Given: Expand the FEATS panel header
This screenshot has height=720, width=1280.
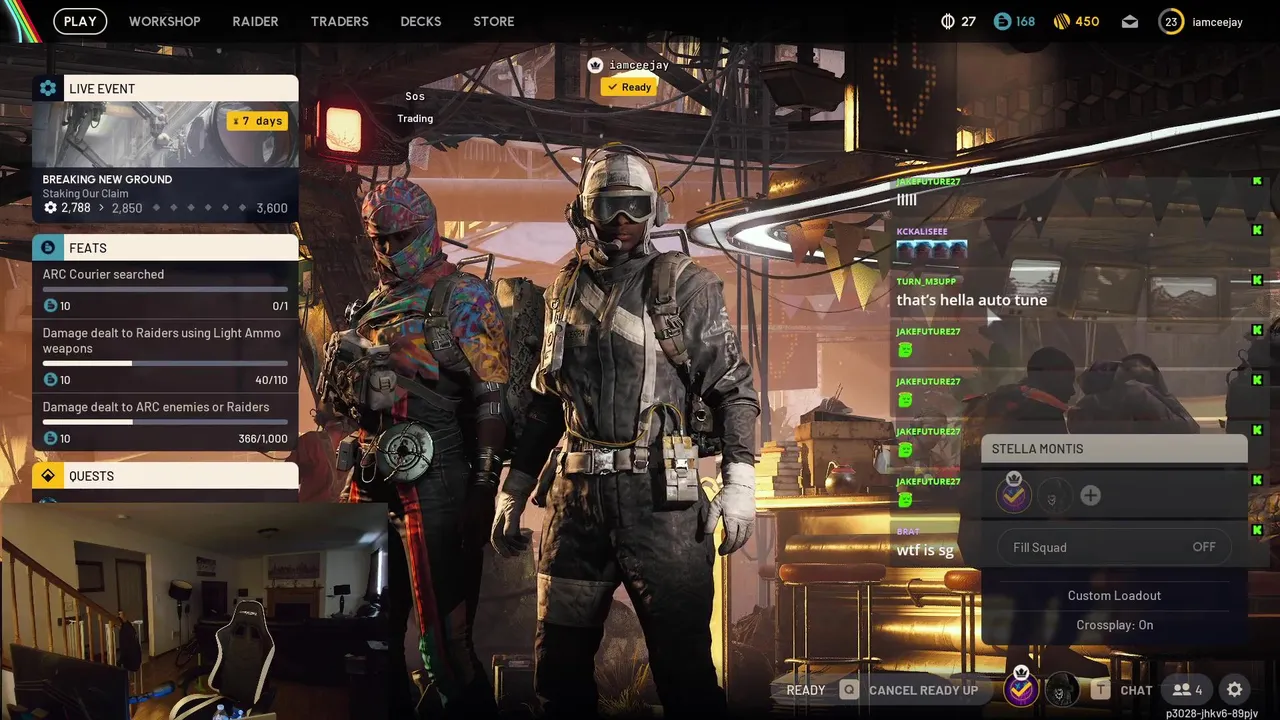Looking at the screenshot, I should click(165, 247).
